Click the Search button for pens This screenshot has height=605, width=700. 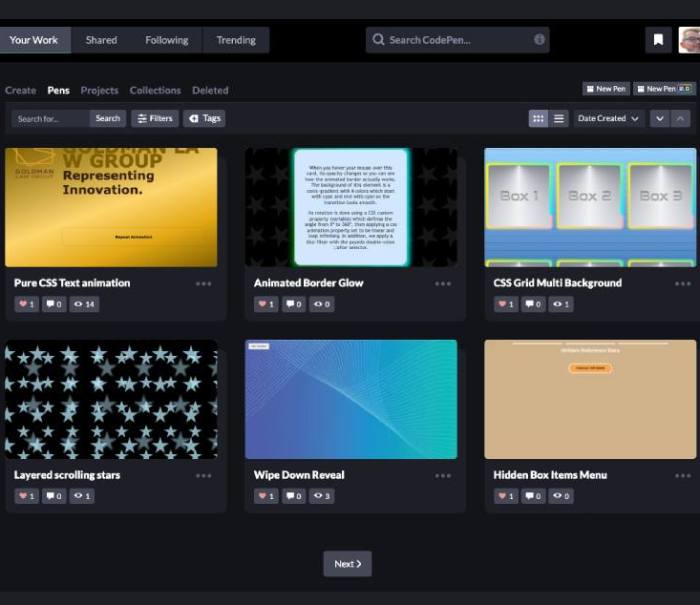coord(108,118)
